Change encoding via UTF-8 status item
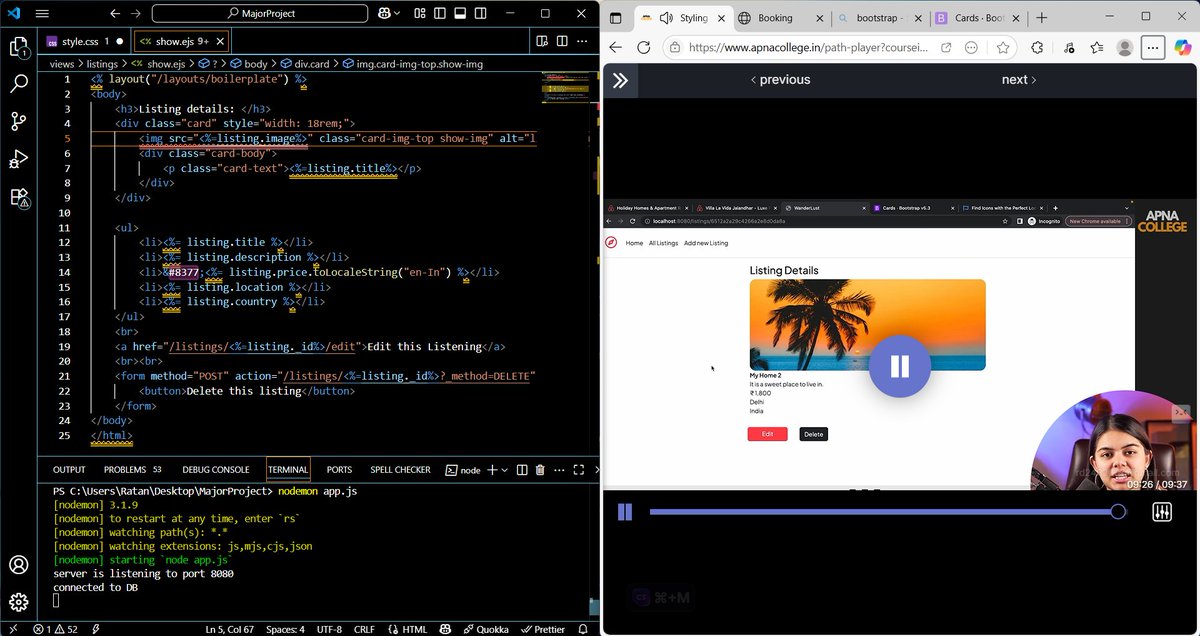 [329, 629]
